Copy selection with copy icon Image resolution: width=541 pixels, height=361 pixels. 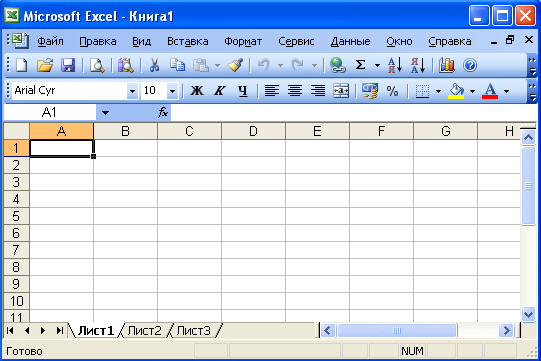click(177, 65)
